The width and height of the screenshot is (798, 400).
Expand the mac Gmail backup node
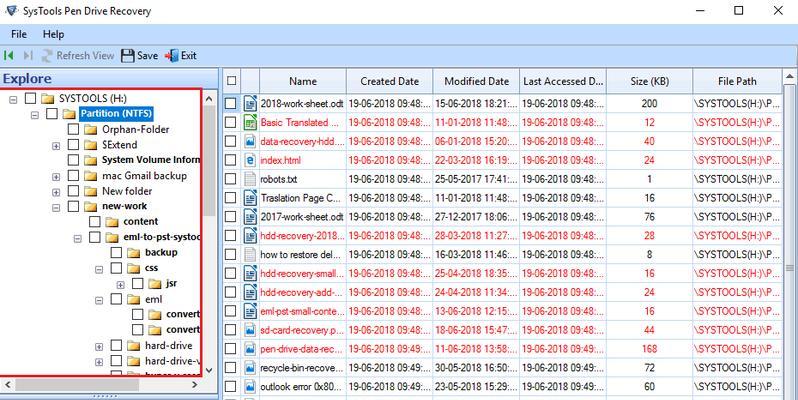(x=56, y=177)
